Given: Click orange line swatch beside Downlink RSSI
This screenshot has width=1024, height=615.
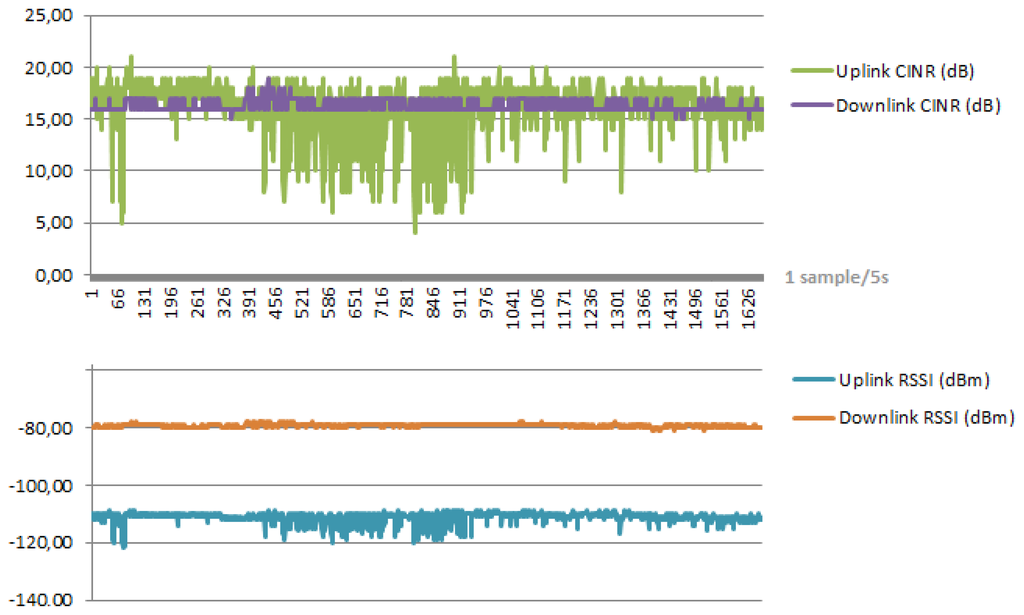Looking at the screenshot, I should [x=810, y=416].
